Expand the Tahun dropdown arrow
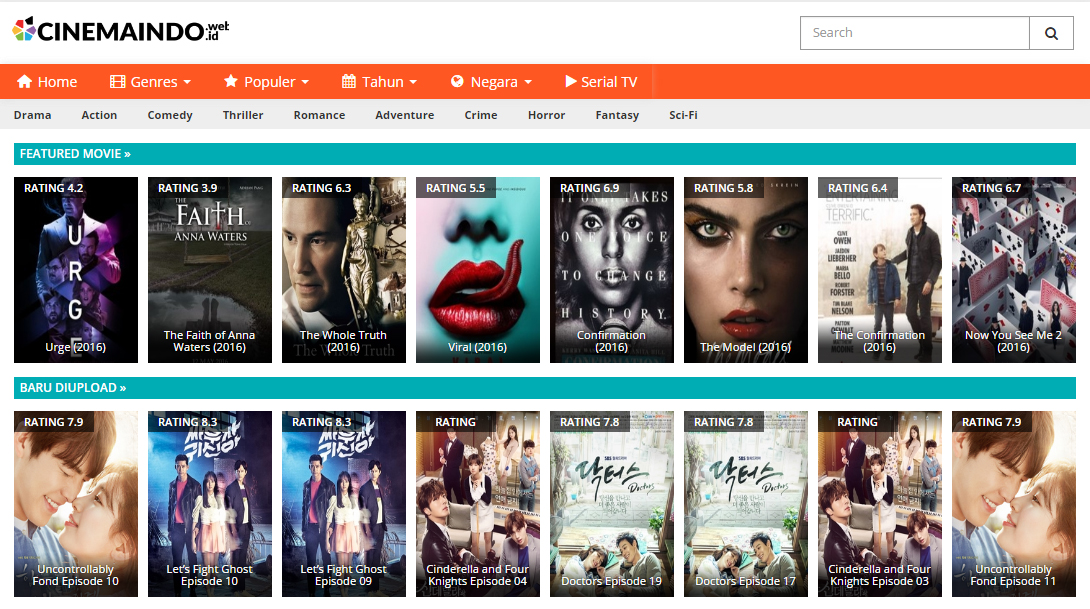The height and width of the screenshot is (609, 1090). [413, 82]
